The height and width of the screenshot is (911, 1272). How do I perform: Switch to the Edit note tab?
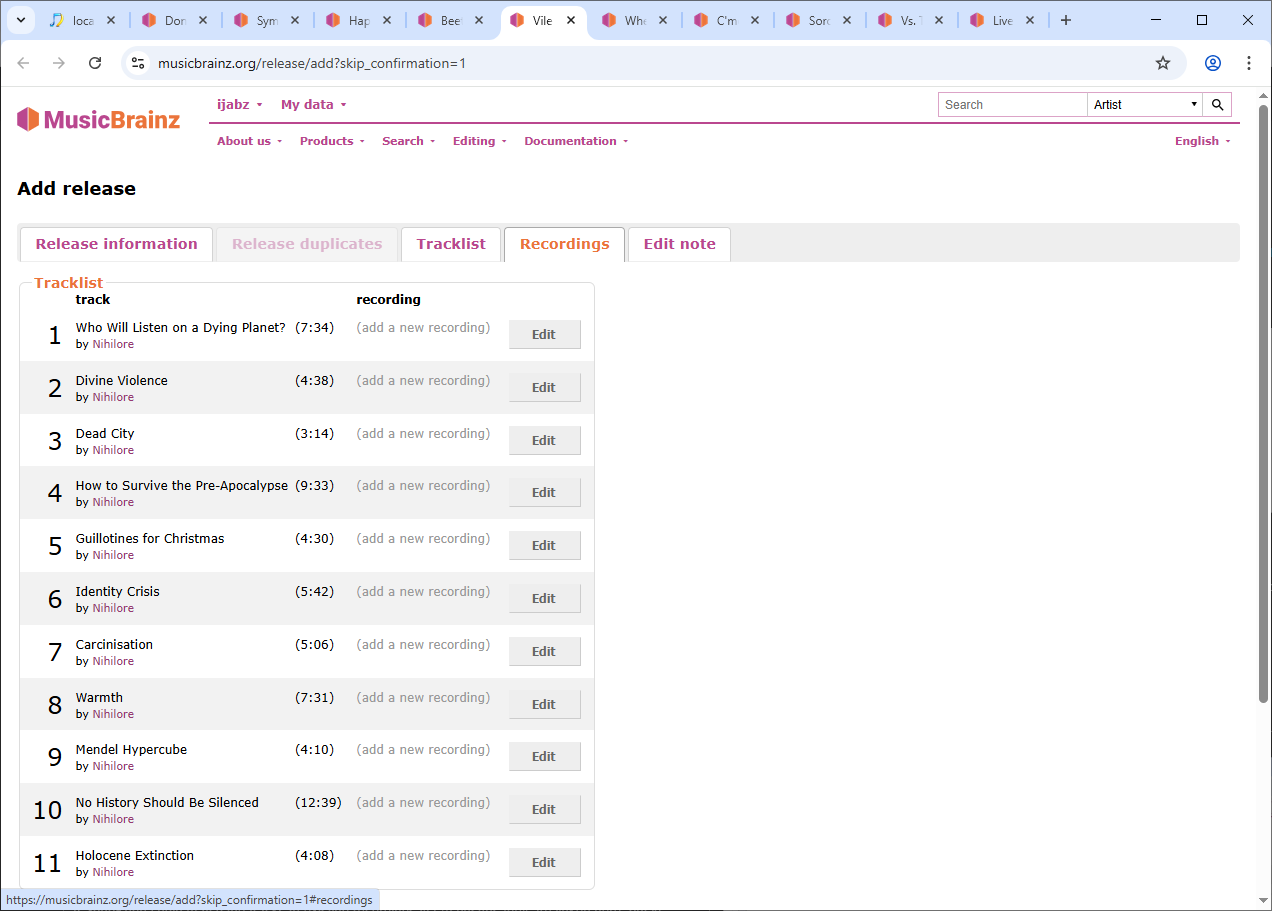[x=680, y=244]
